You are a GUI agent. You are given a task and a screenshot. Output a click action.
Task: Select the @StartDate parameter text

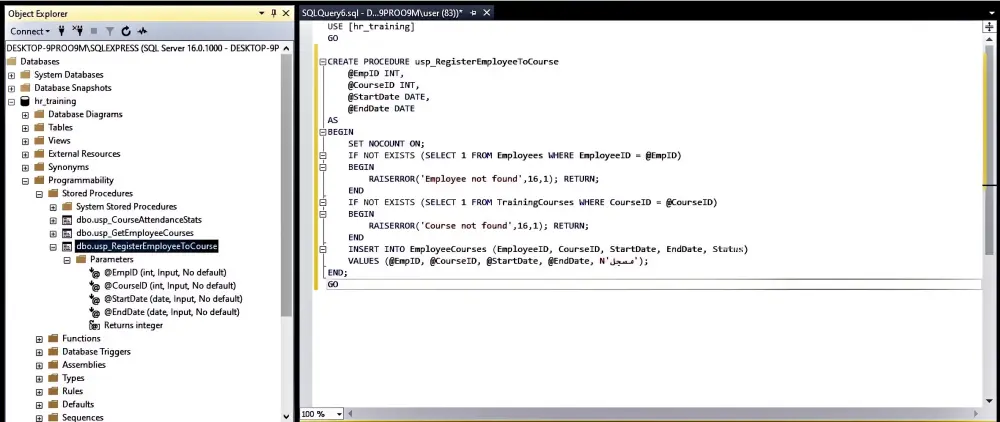pyautogui.click(x=173, y=299)
